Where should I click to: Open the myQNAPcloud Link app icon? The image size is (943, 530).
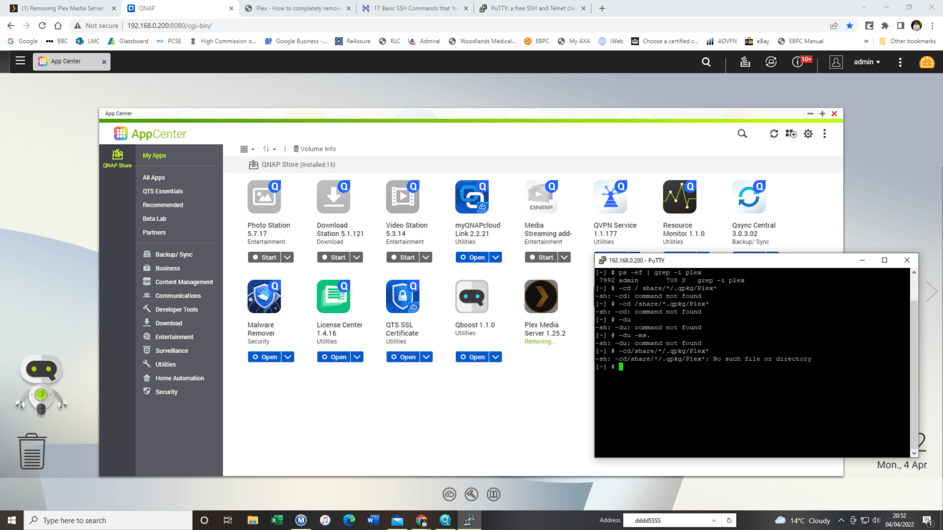[472, 197]
